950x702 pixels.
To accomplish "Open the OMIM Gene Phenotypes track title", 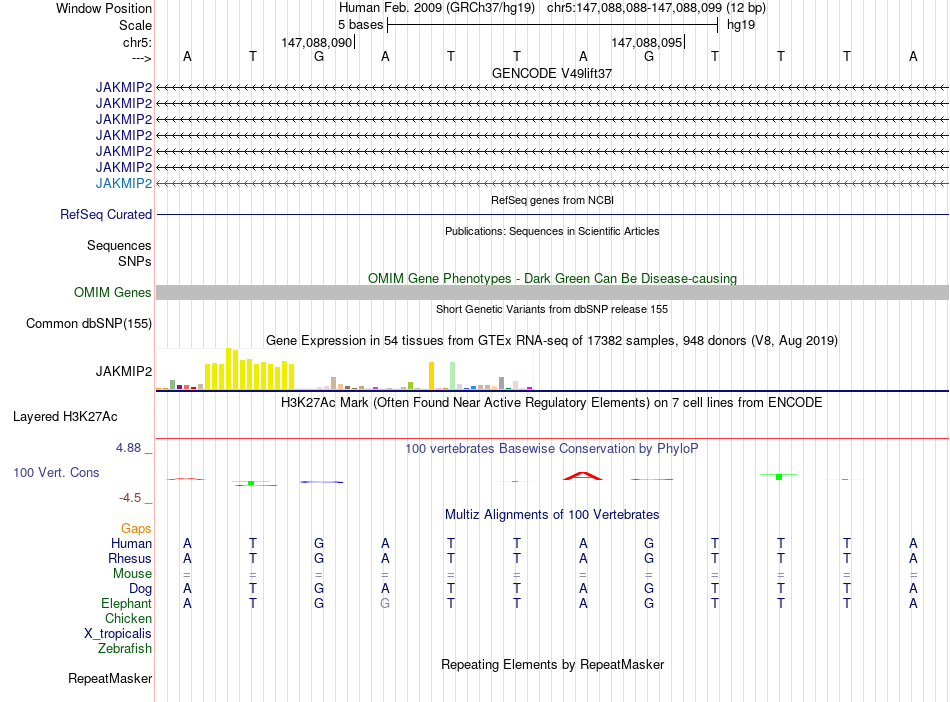I will point(553,279).
